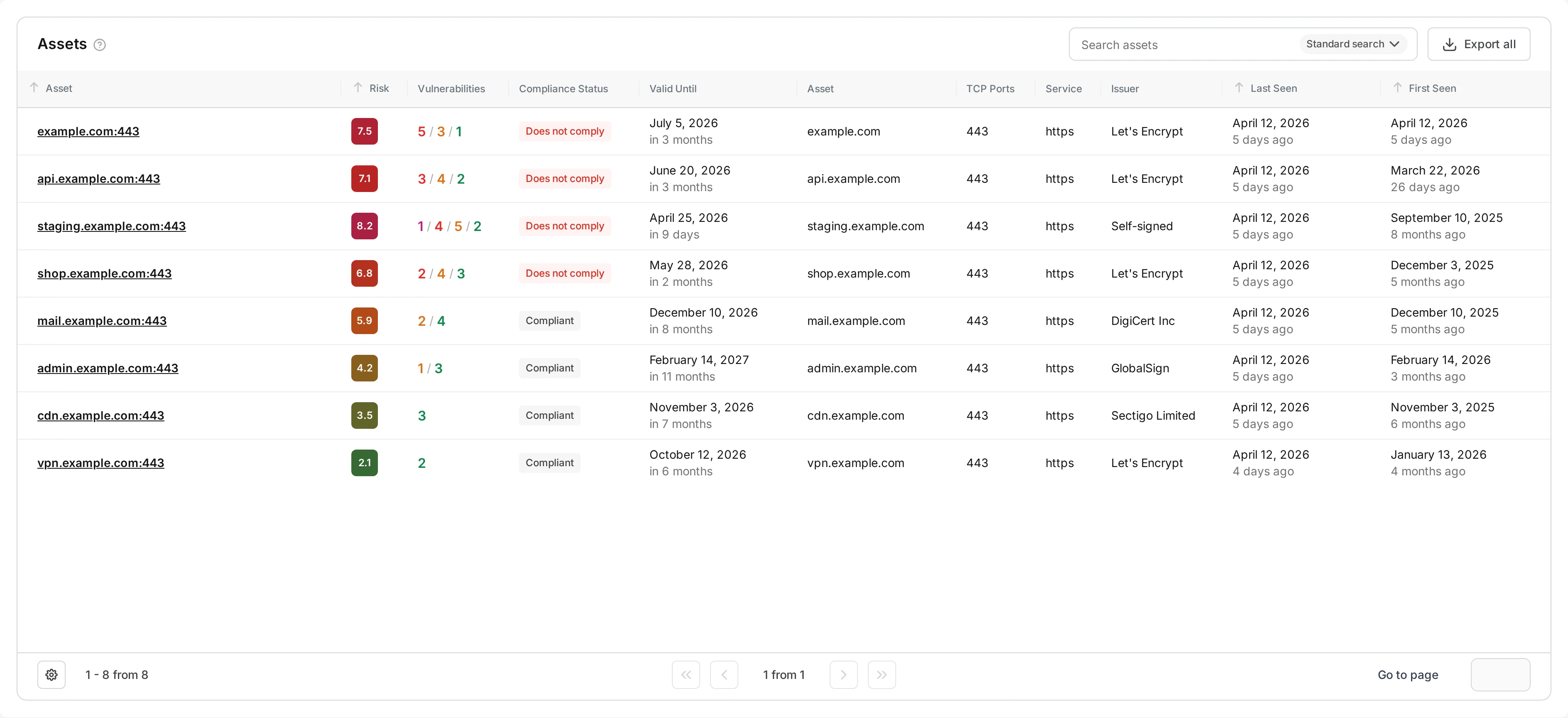Click the 2.1 risk score badge
The width and height of the screenshot is (1568, 718).
365,463
